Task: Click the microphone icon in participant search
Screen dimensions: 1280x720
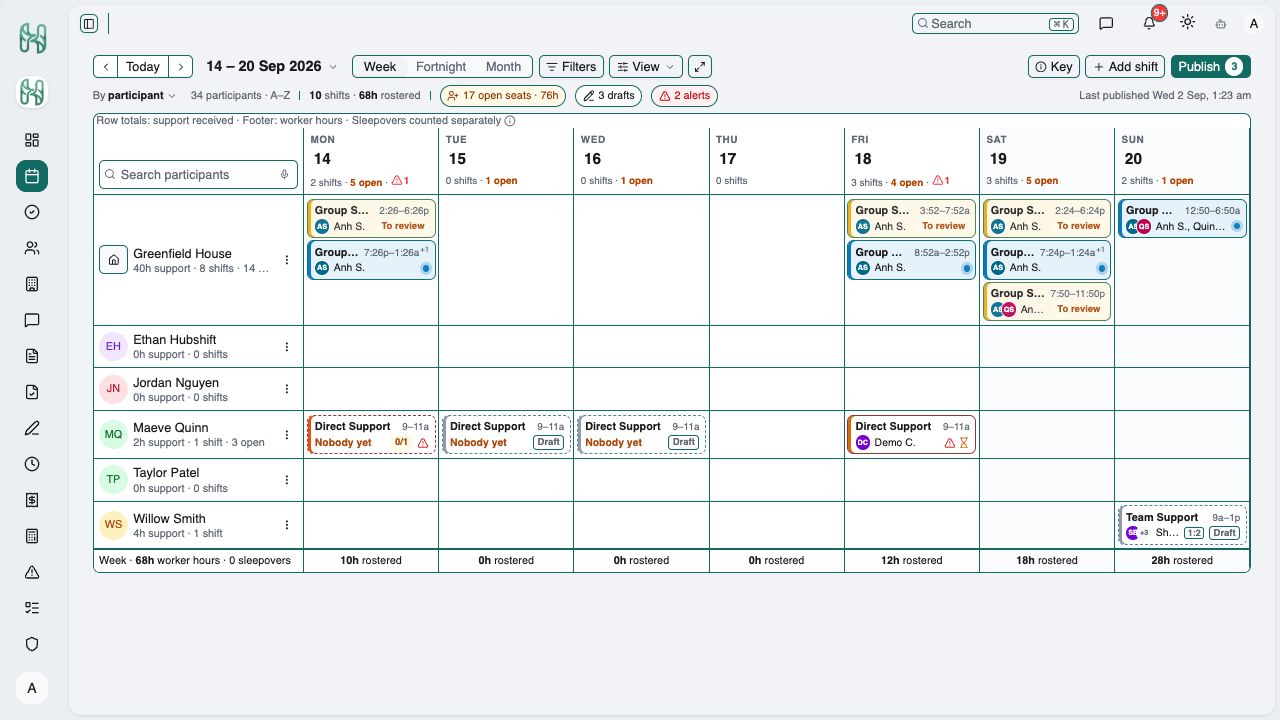Action: pos(284,174)
